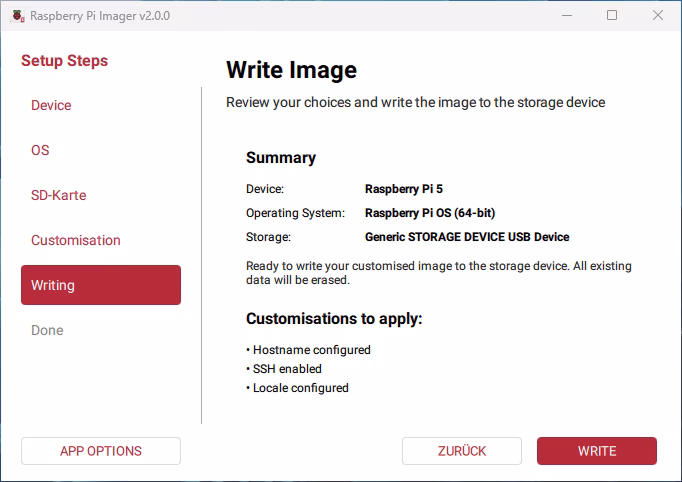This screenshot has width=682, height=482.
Task: Click the Raspberry Pi logo in title bar
Action: click(x=17, y=16)
